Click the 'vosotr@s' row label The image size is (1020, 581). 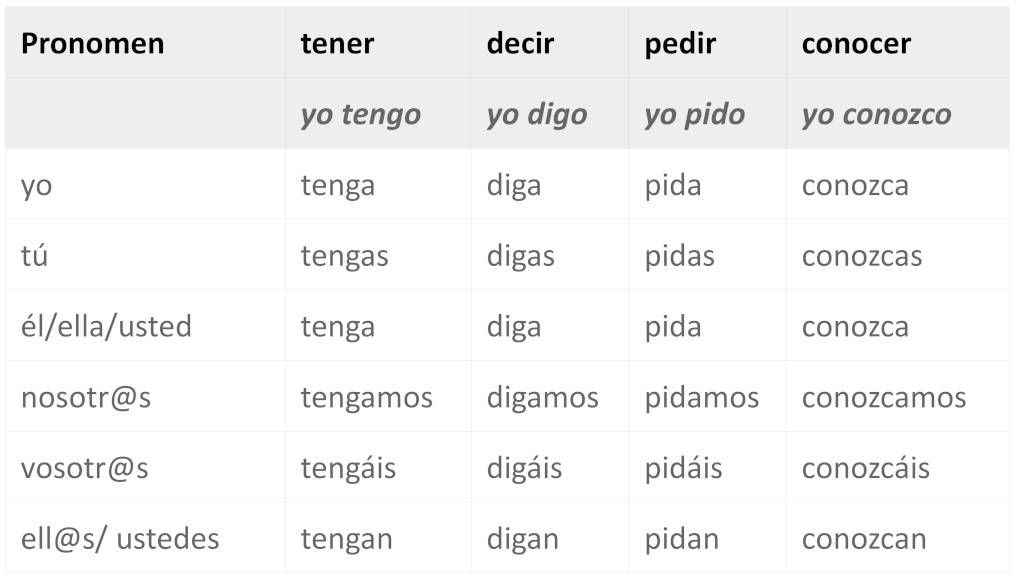(84, 468)
